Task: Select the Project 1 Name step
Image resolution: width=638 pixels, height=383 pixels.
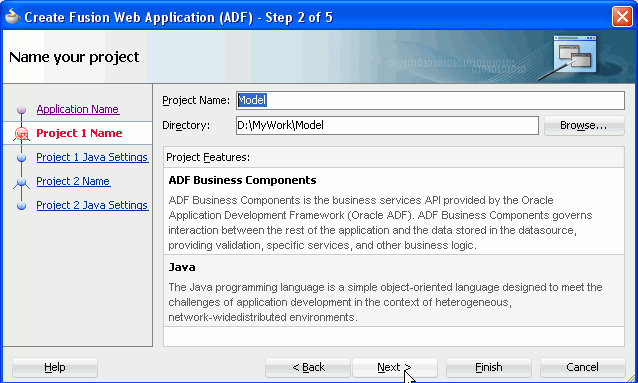Action: [x=79, y=133]
